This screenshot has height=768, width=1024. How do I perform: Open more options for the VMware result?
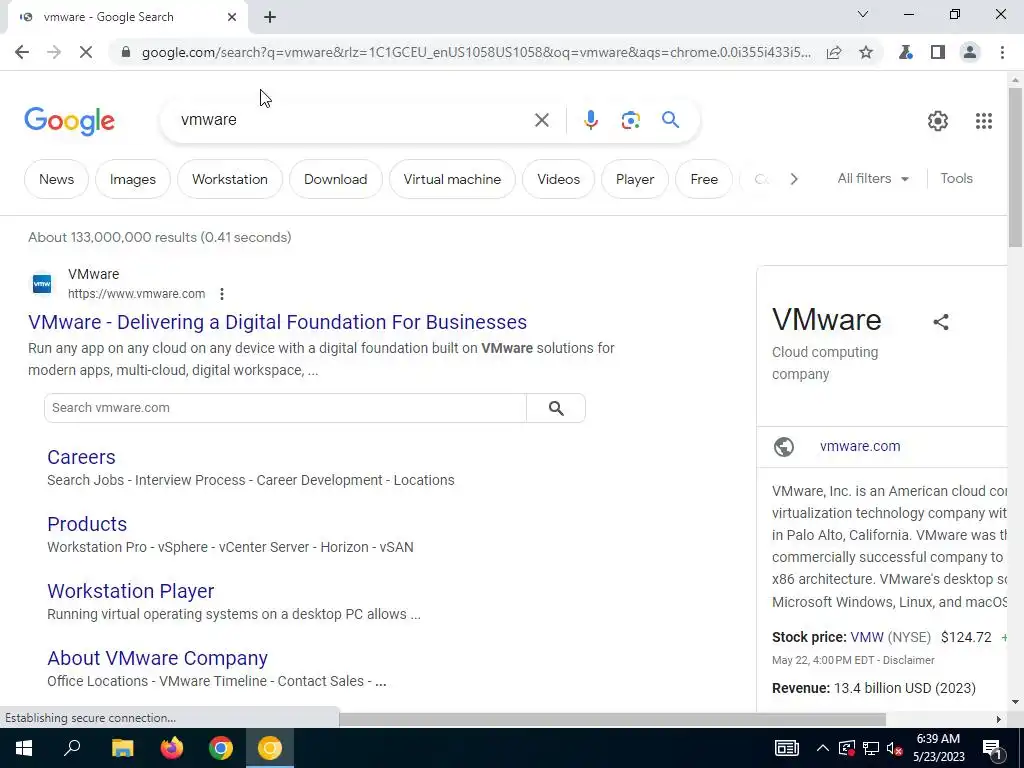[222, 294]
